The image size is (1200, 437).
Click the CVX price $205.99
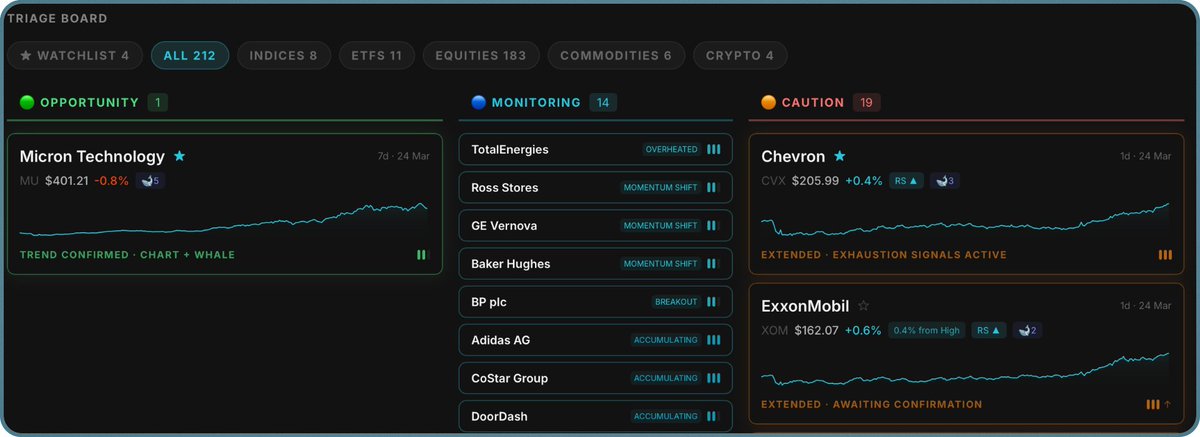pyautogui.click(x=815, y=181)
